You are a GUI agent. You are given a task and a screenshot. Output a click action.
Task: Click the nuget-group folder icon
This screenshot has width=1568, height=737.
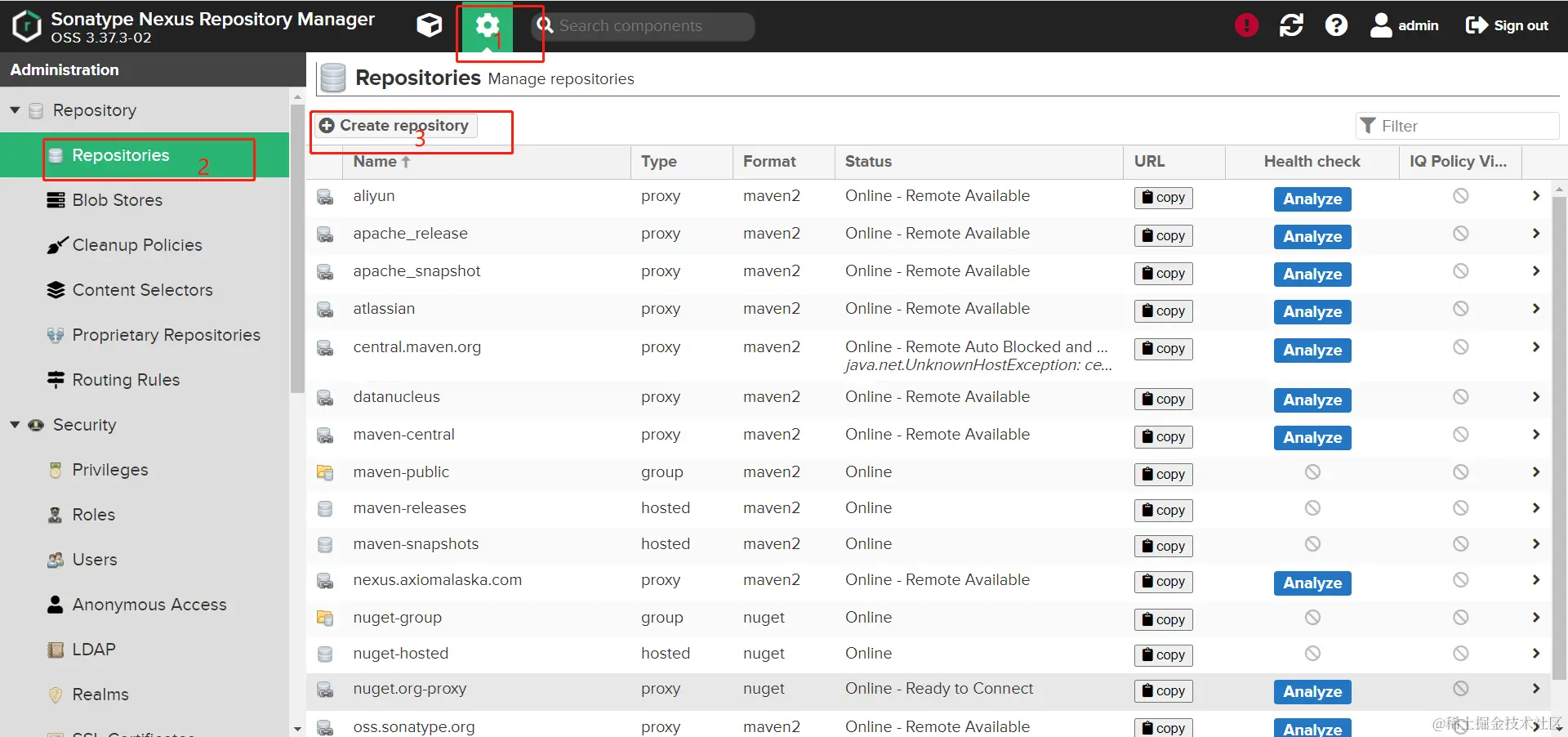(325, 618)
